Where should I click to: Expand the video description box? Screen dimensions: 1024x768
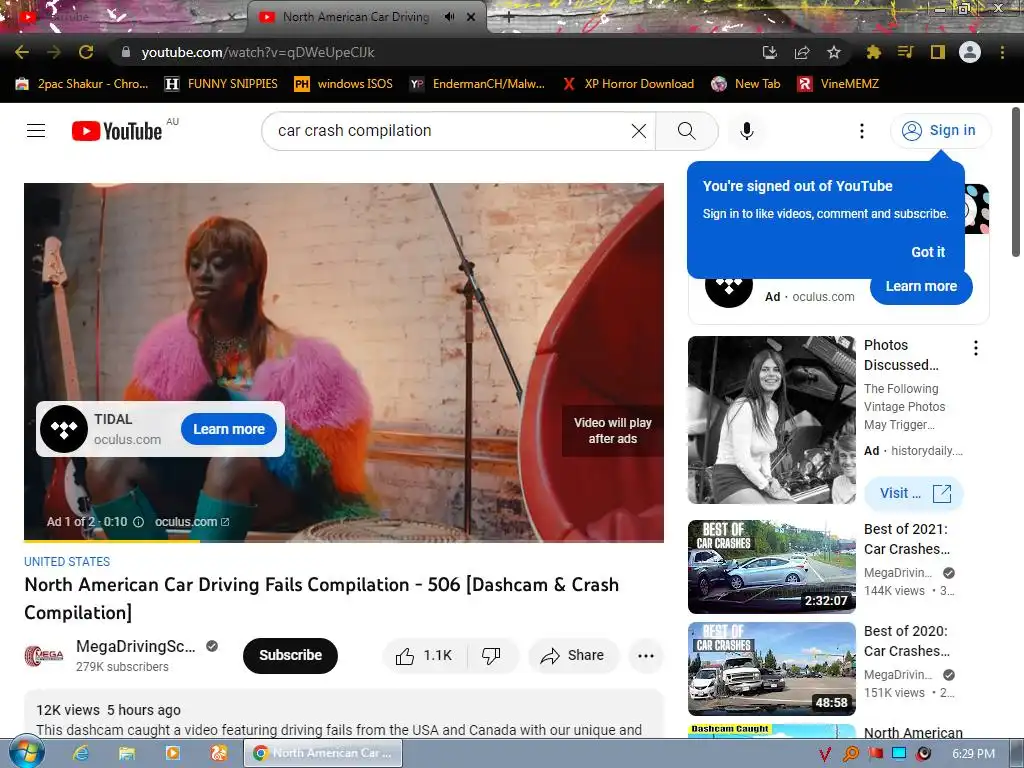[x=344, y=714]
